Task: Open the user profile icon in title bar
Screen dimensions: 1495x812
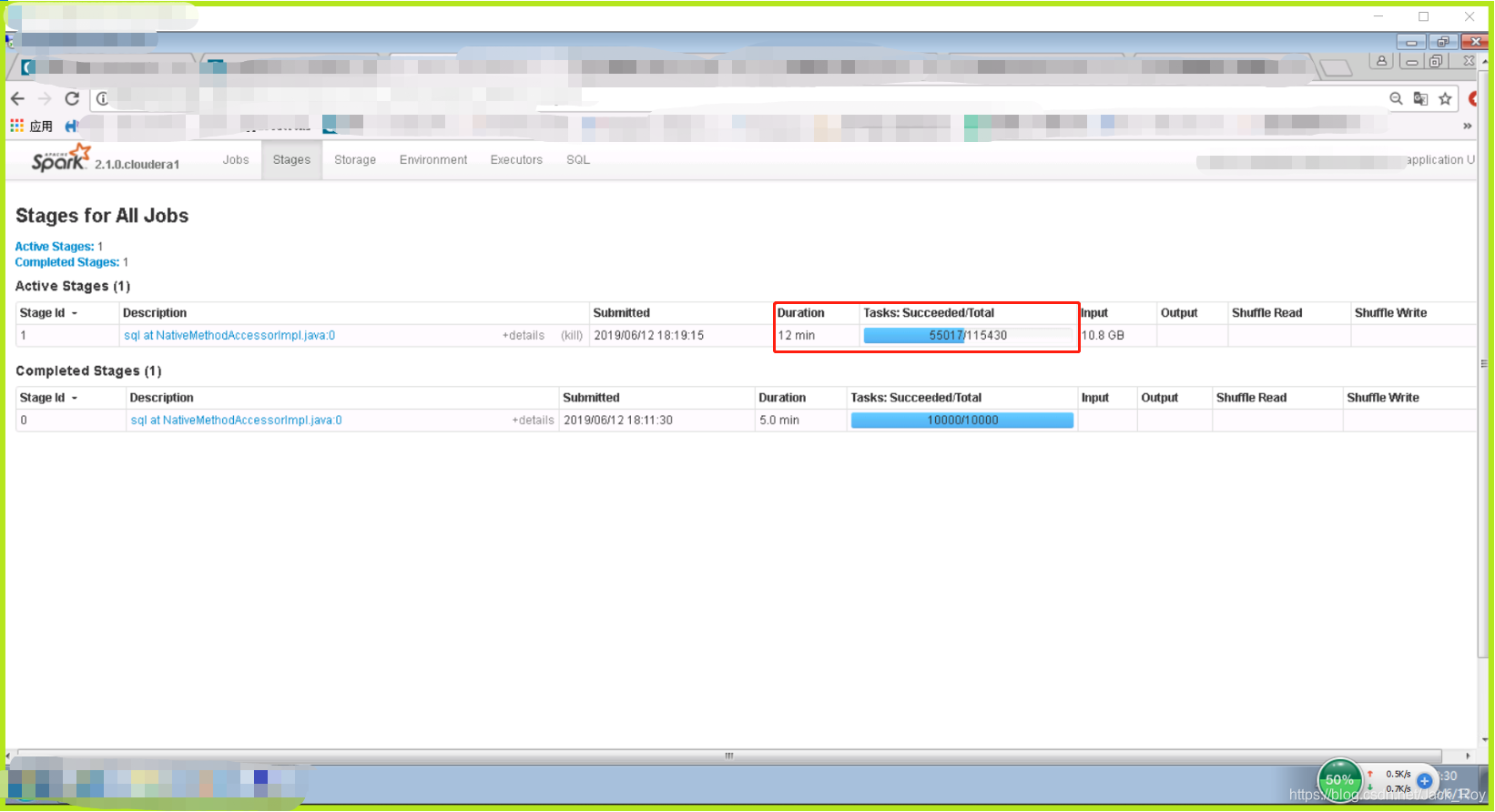Action: point(1381,61)
